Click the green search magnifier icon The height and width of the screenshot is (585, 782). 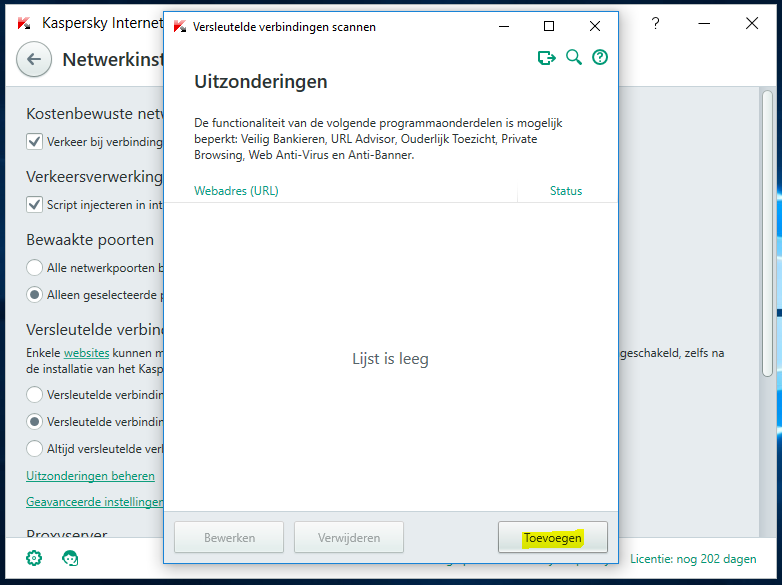[574, 57]
